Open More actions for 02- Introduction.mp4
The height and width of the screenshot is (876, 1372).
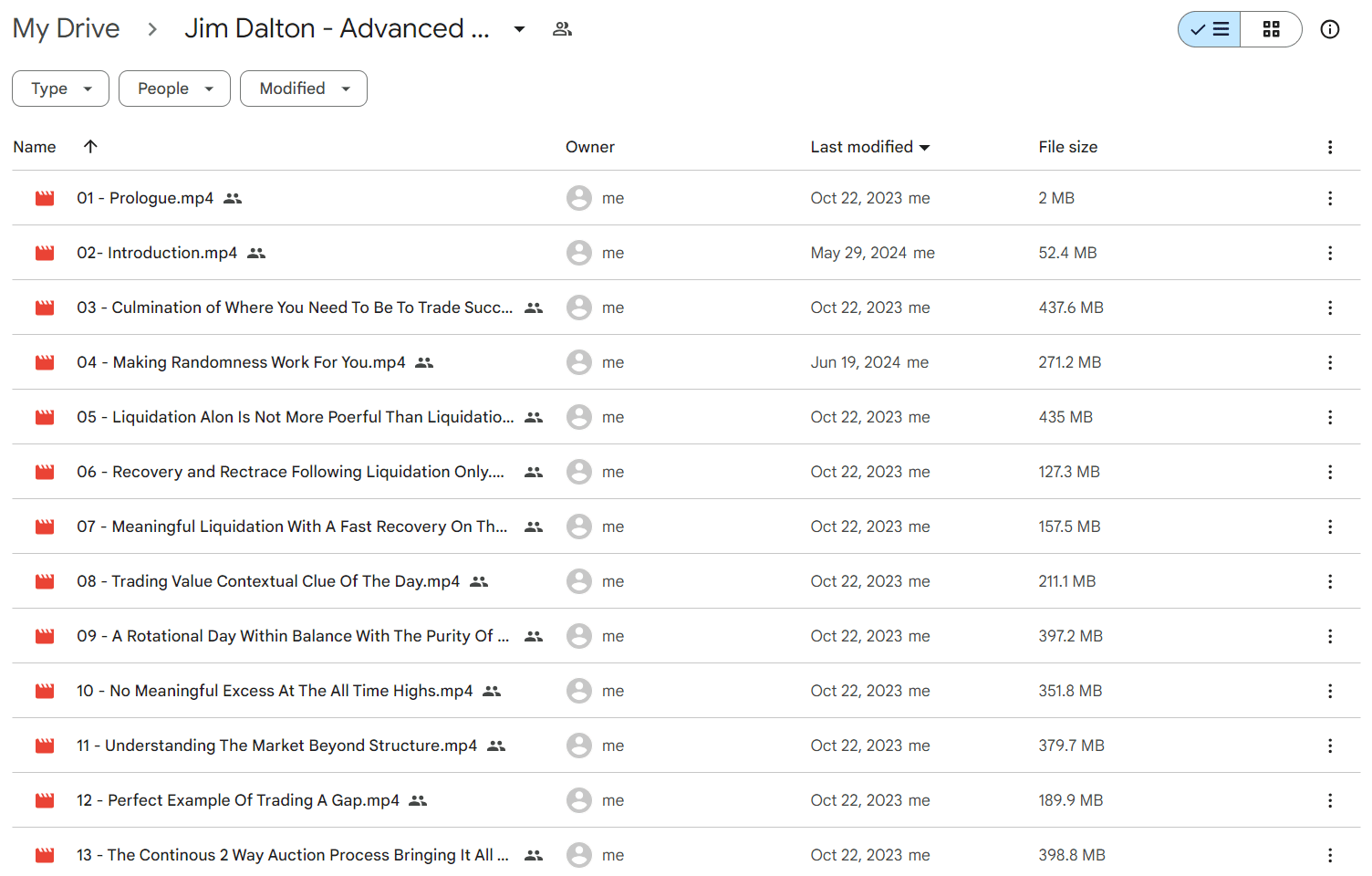coord(1330,253)
